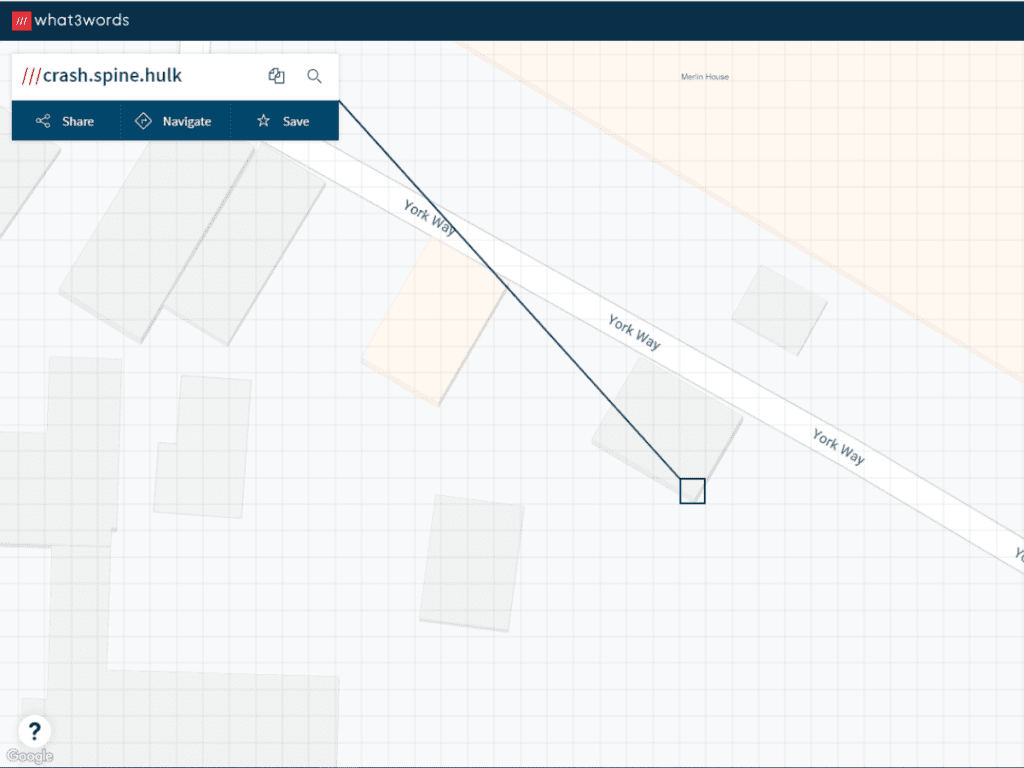
Task: Click the middle York Way road label
Action: [x=634, y=332]
